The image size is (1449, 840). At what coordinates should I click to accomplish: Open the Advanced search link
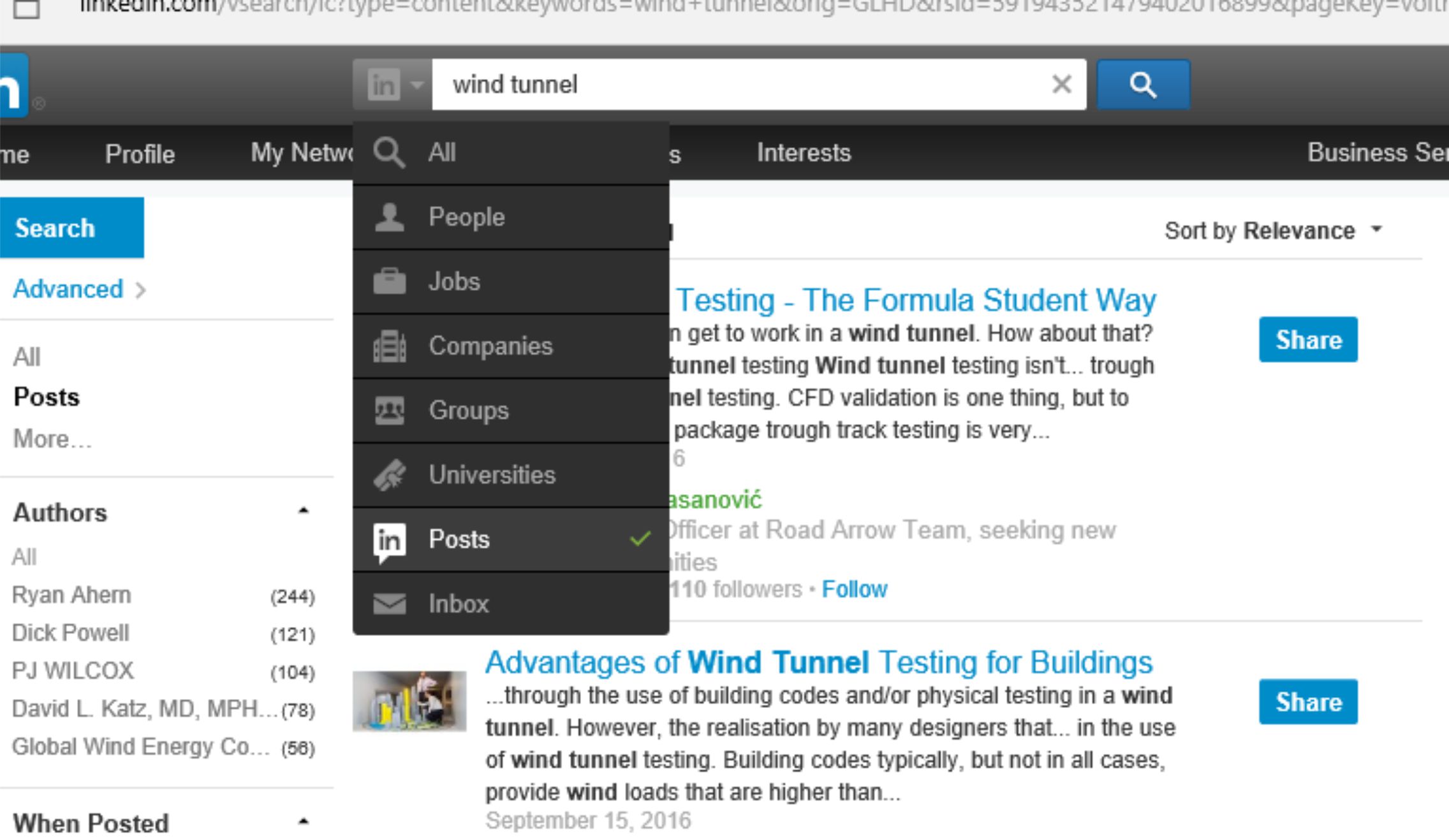68,290
